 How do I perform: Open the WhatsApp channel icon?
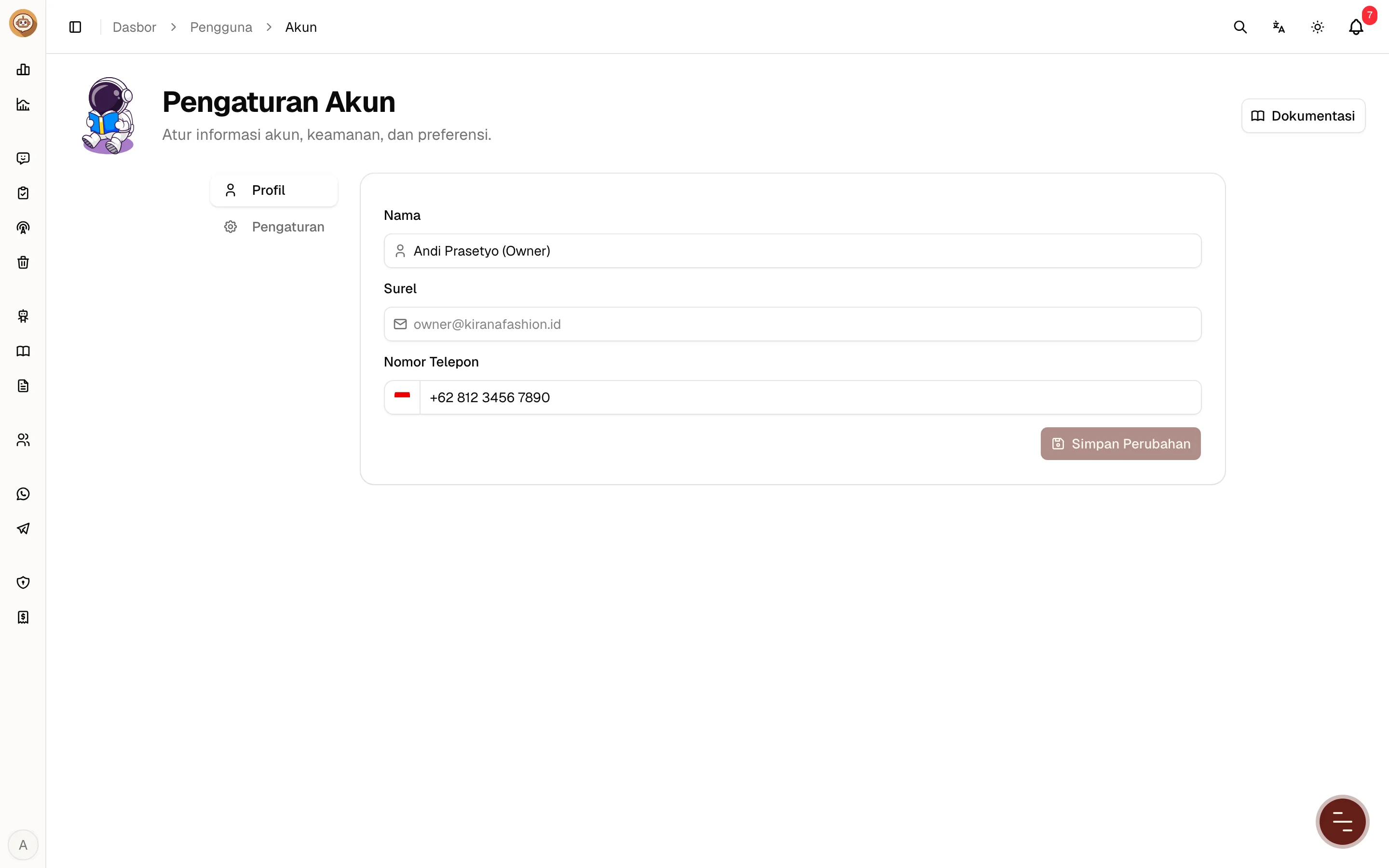pos(23,494)
